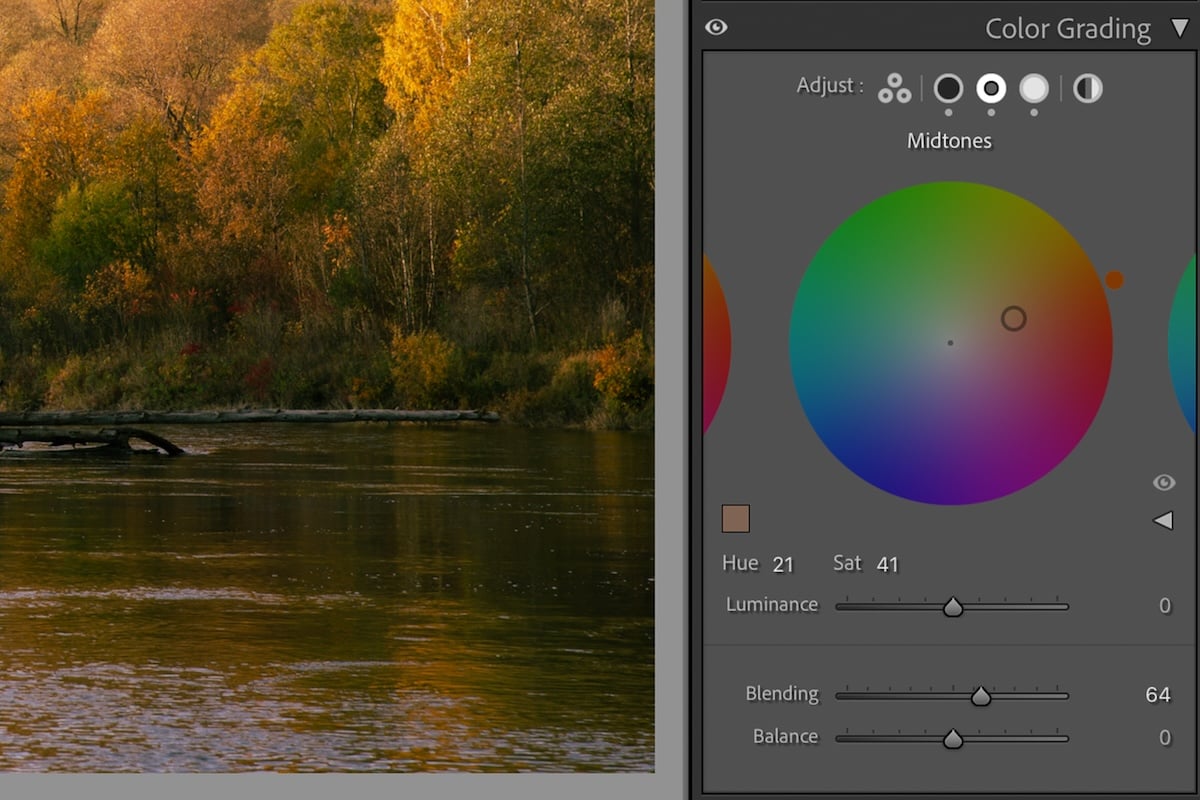Toggle the Color Grading panel with the top eye icon

click(716, 28)
